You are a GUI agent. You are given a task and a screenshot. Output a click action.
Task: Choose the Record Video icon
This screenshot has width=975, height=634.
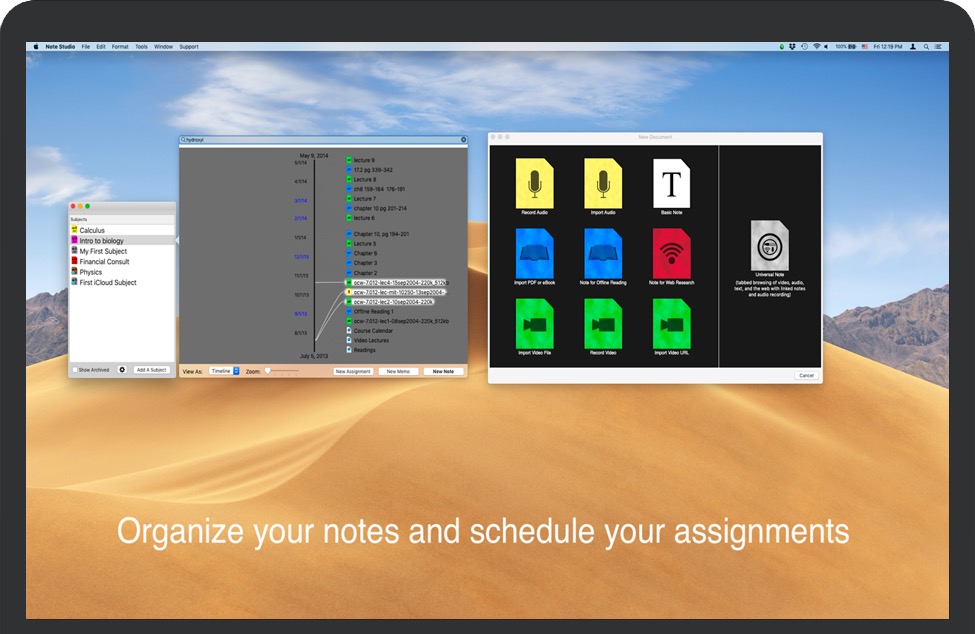click(603, 324)
